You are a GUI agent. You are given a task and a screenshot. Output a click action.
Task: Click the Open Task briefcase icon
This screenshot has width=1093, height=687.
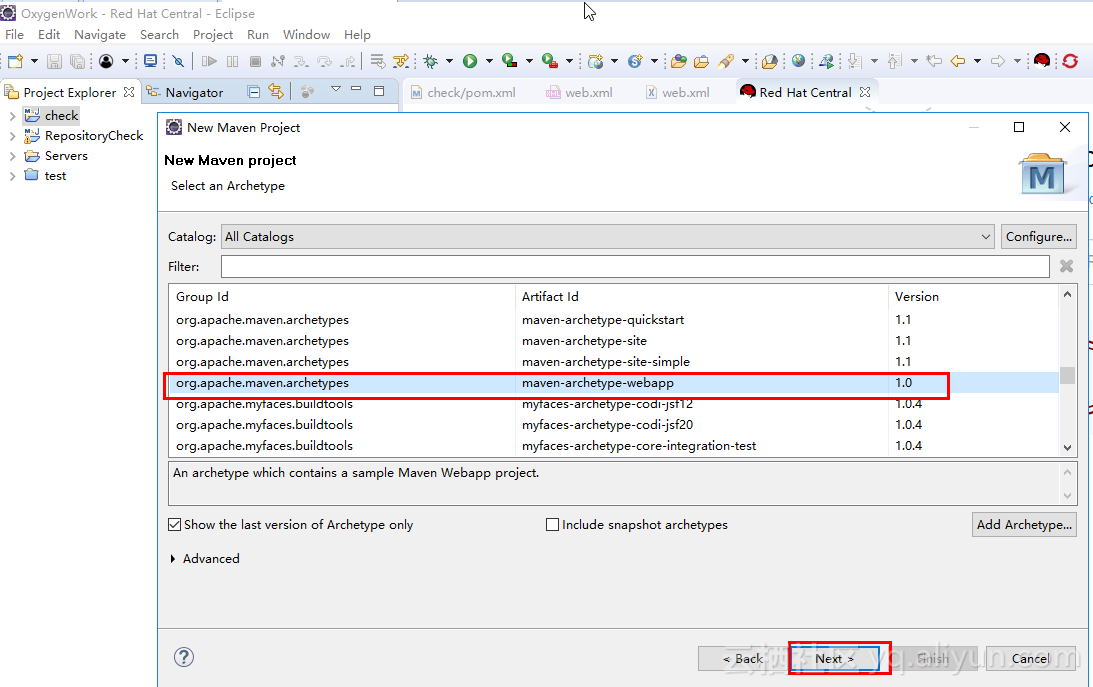701,61
